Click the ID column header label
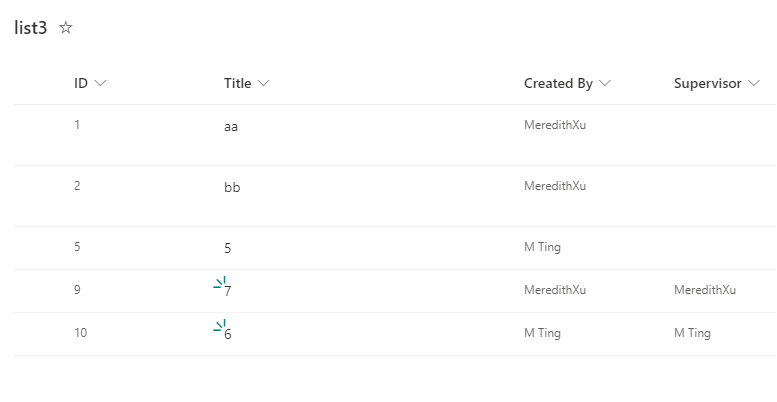The image size is (777, 402). coord(81,83)
